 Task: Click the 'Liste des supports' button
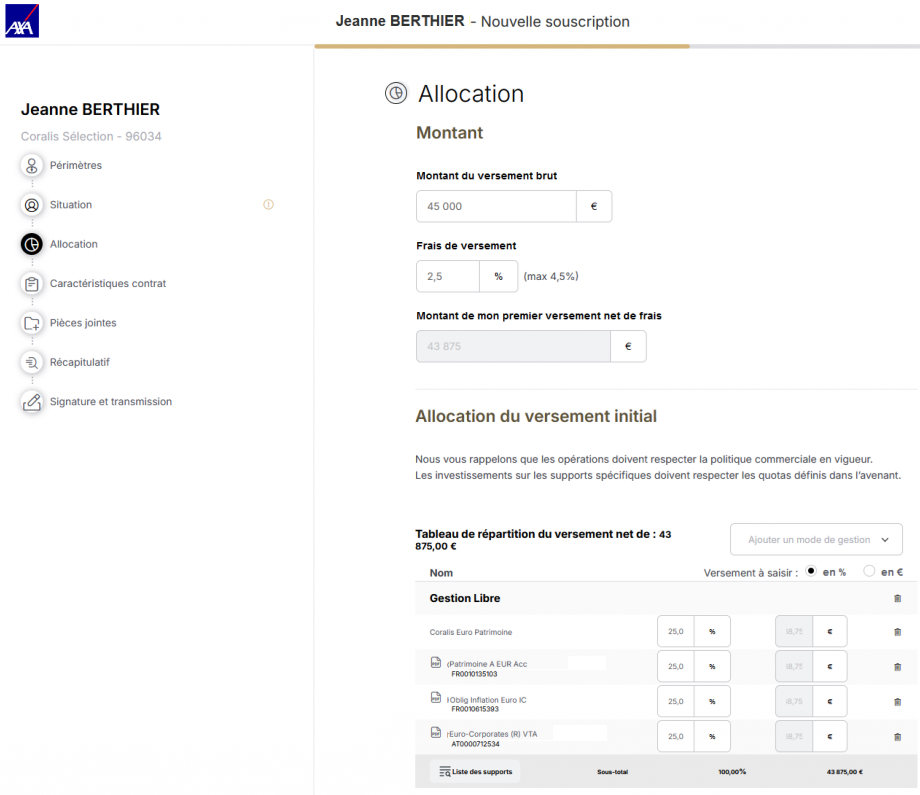click(x=475, y=771)
